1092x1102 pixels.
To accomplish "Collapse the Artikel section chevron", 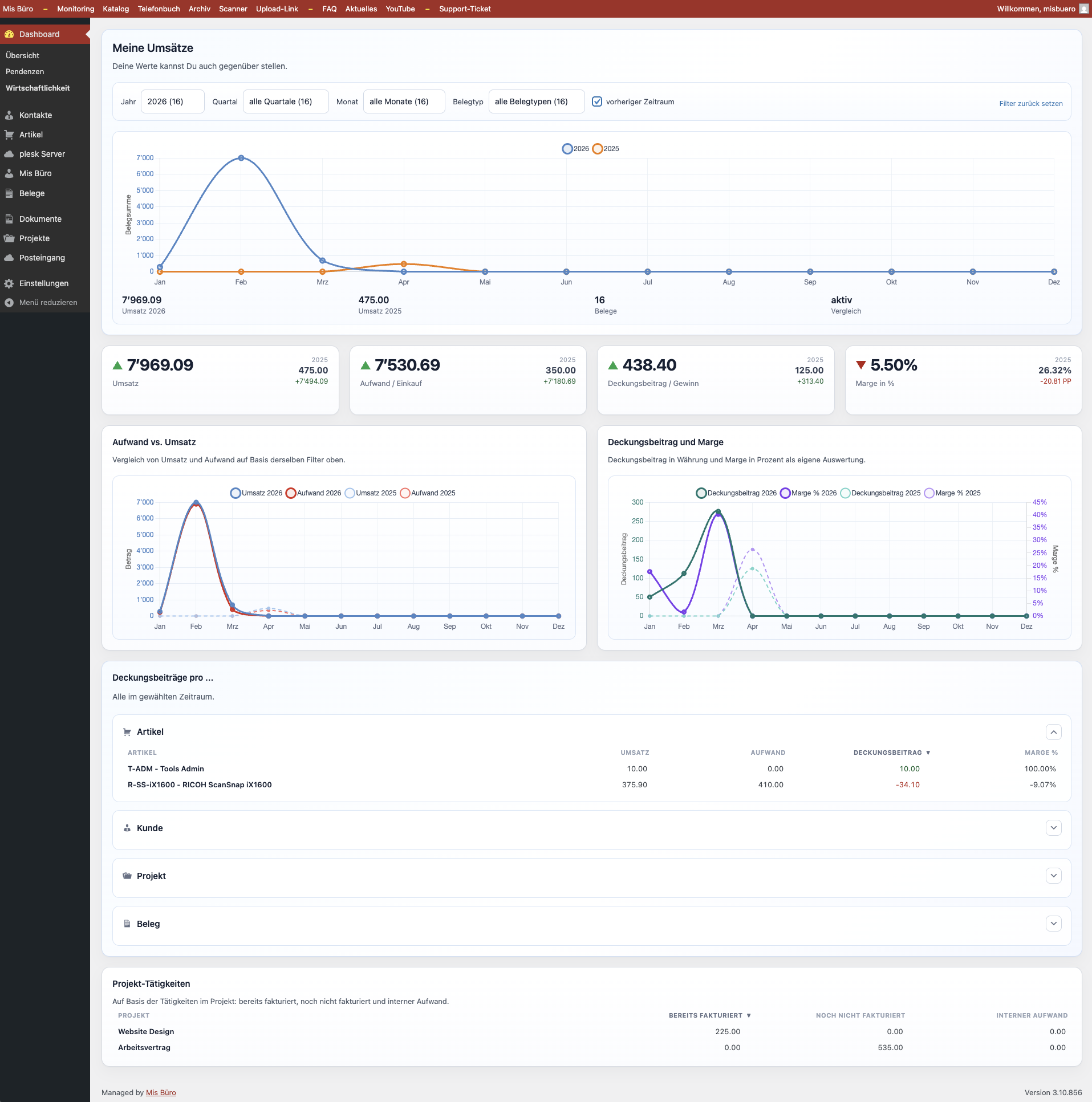I will [x=1053, y=732].
